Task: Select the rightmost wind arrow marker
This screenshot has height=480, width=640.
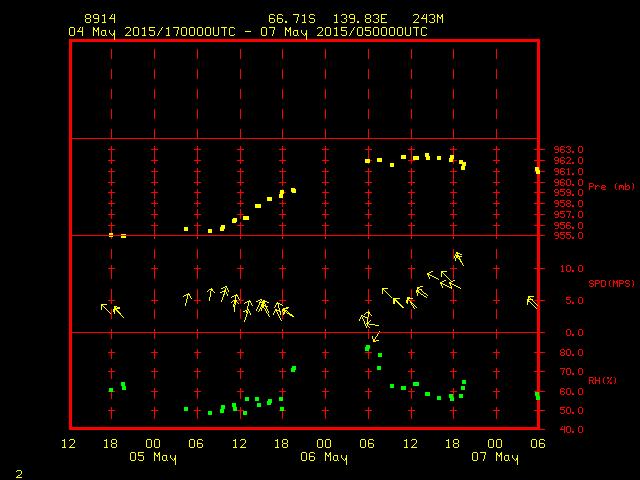Action: tap(532, 300)
